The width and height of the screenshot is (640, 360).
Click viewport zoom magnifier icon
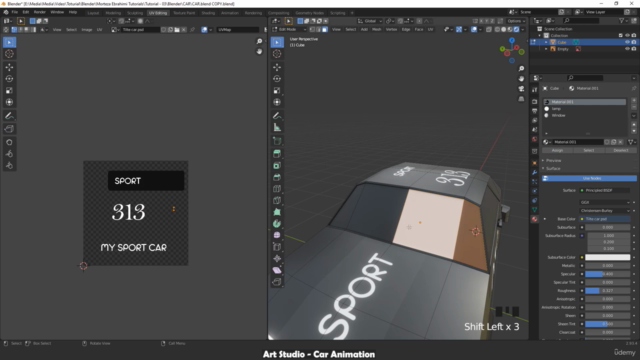(x=521, y=69)
